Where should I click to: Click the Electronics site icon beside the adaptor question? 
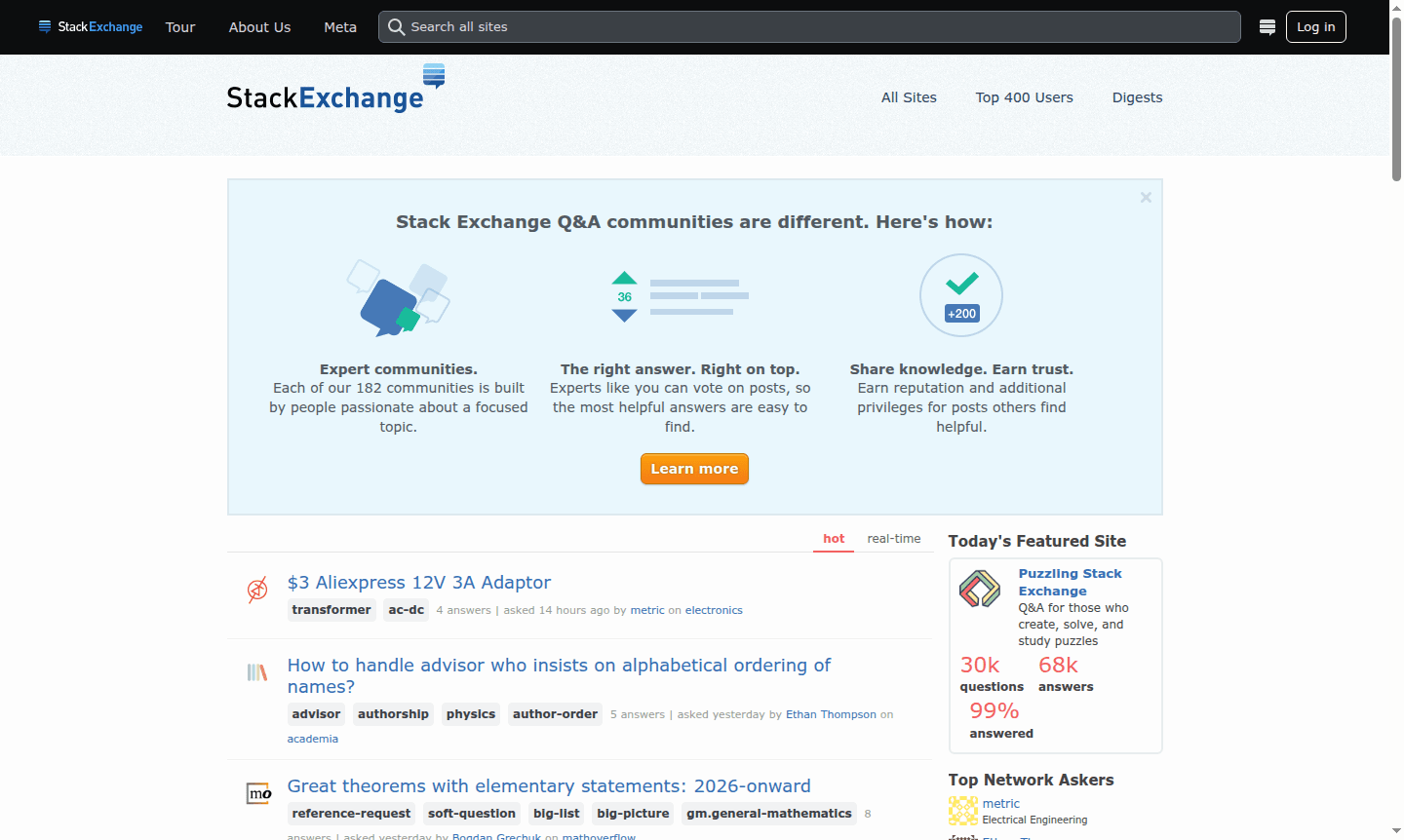click(256, 590)
